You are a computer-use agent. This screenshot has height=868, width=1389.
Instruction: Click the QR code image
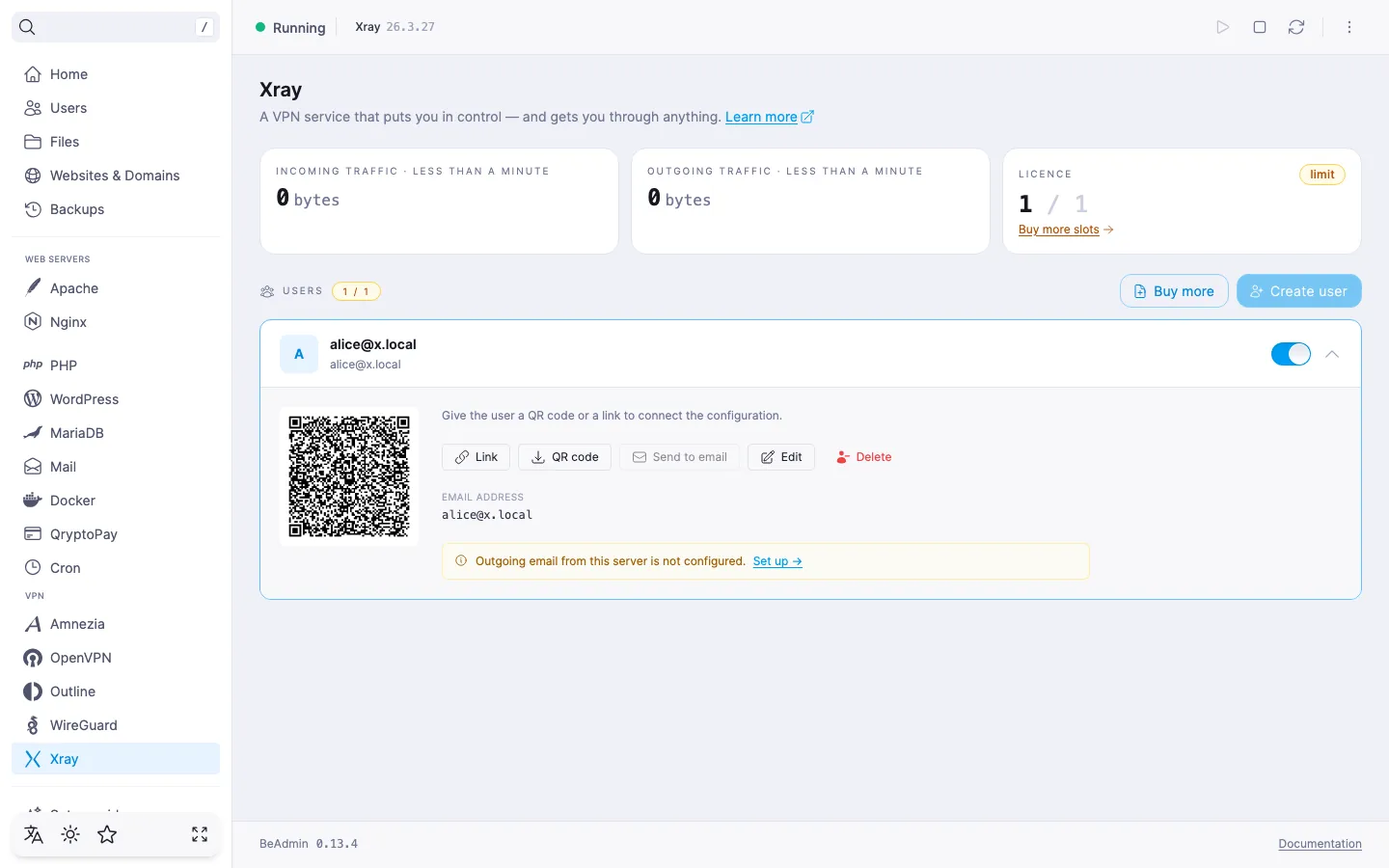pyautogui.click(x=349, y=476)
